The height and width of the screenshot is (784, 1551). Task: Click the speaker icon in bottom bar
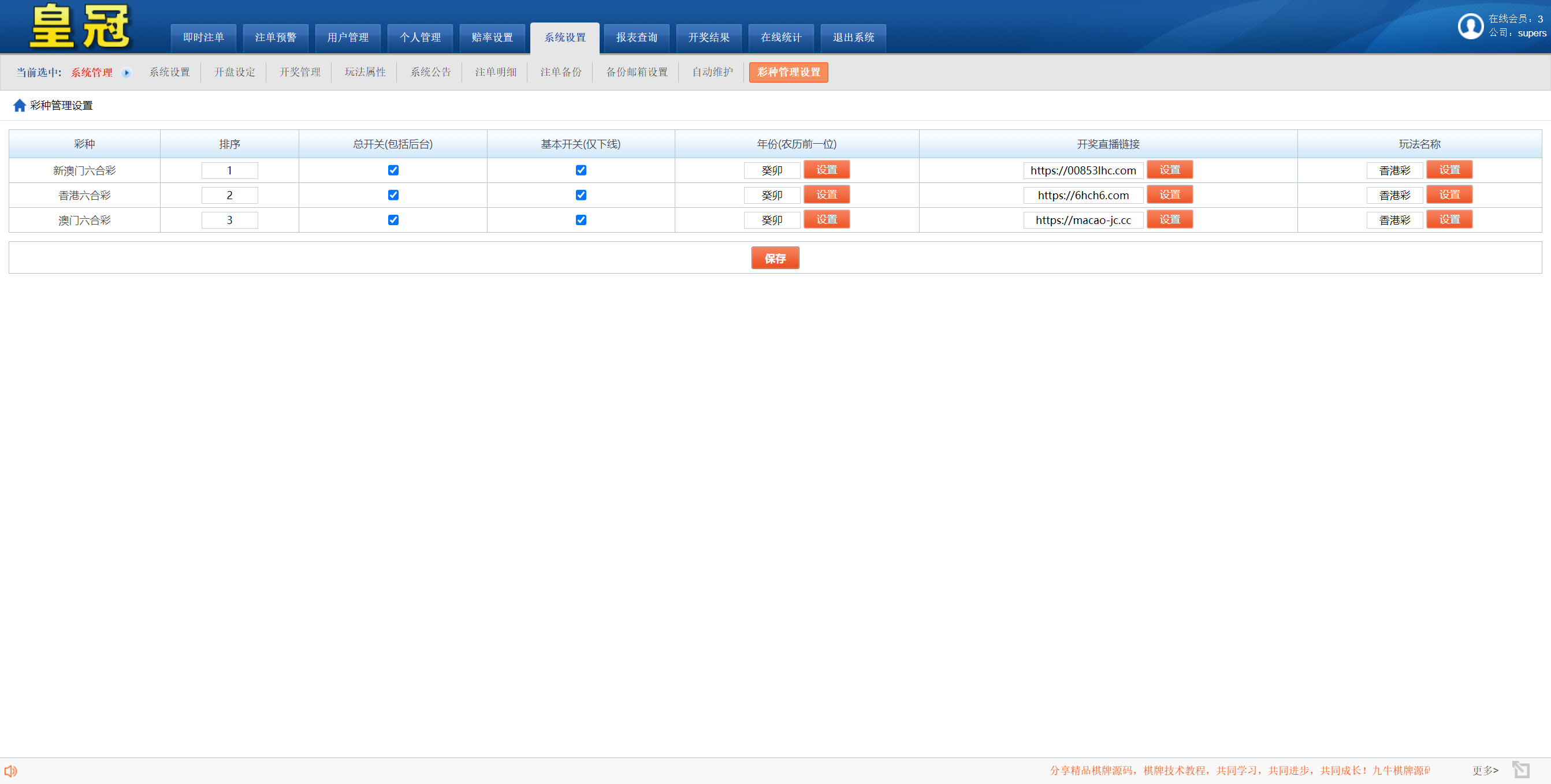coord(10,771)
